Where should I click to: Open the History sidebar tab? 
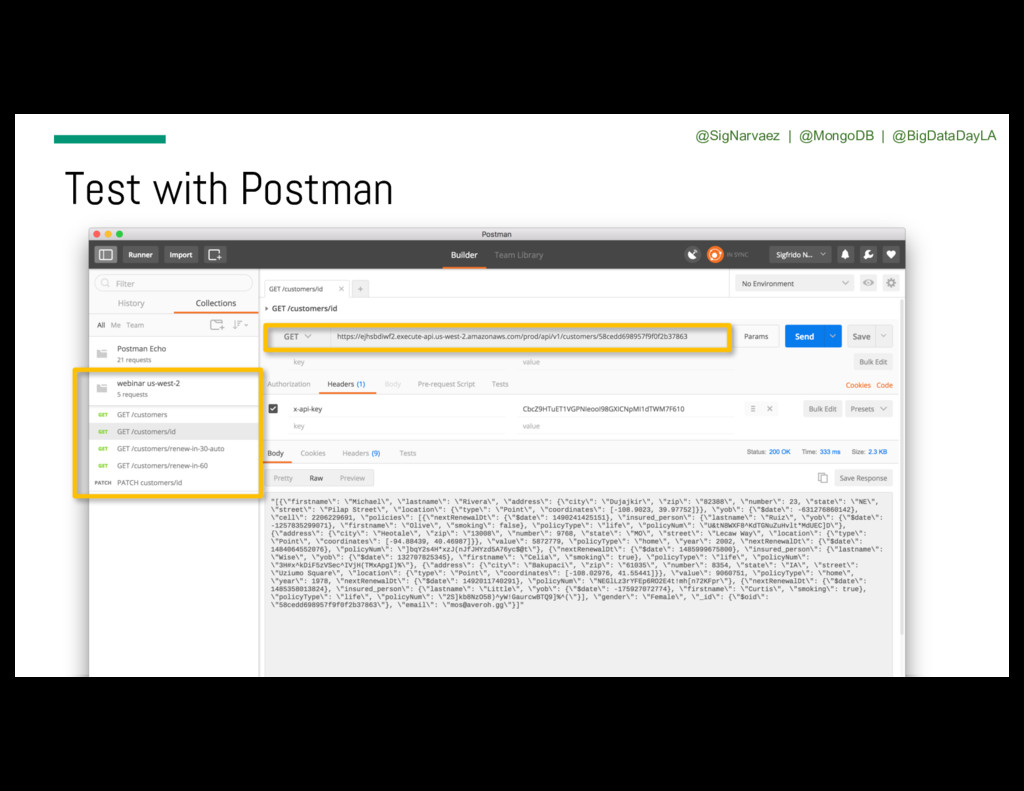[x=131, y=303]
